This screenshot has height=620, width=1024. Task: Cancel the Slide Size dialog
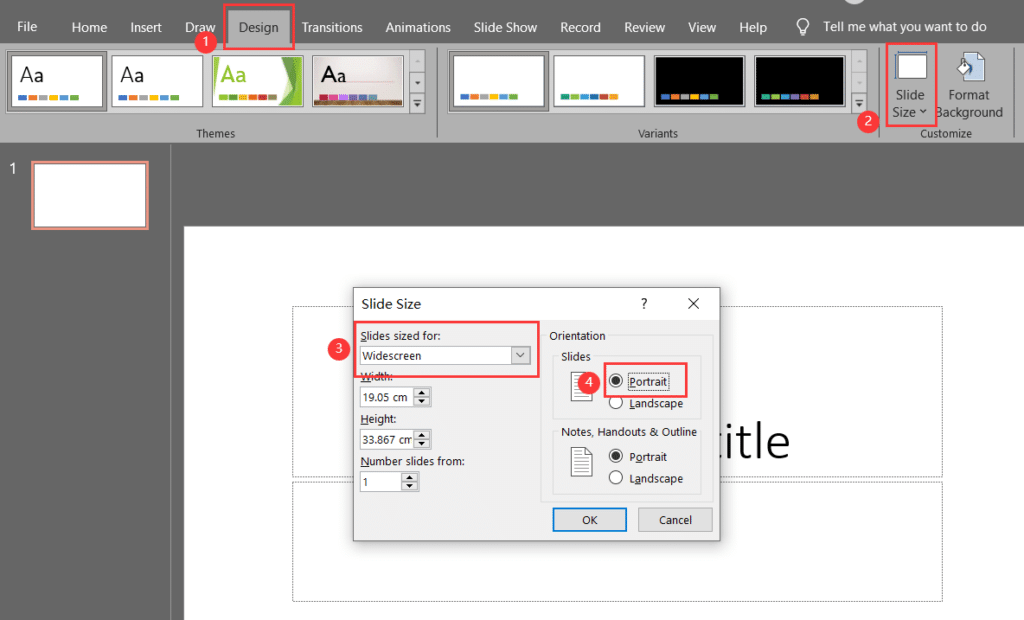675,519
